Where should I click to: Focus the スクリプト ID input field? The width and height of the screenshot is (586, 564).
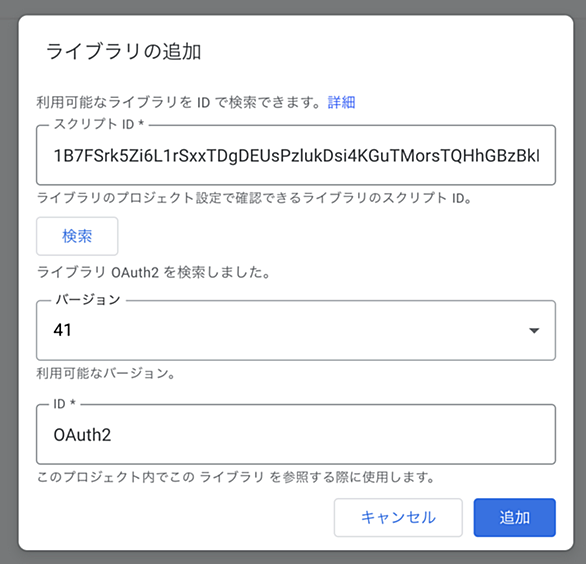click(x=296, y=155)
